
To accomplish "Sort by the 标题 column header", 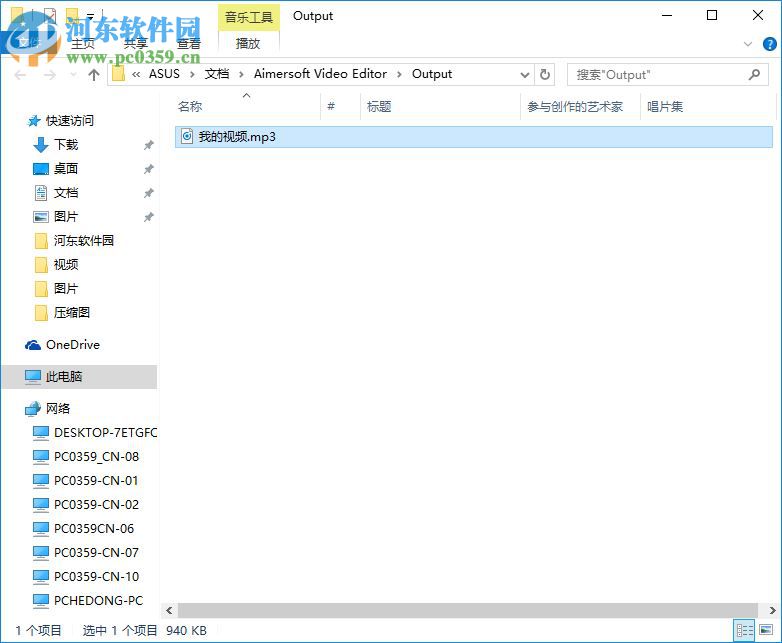I will pos(379,106).
